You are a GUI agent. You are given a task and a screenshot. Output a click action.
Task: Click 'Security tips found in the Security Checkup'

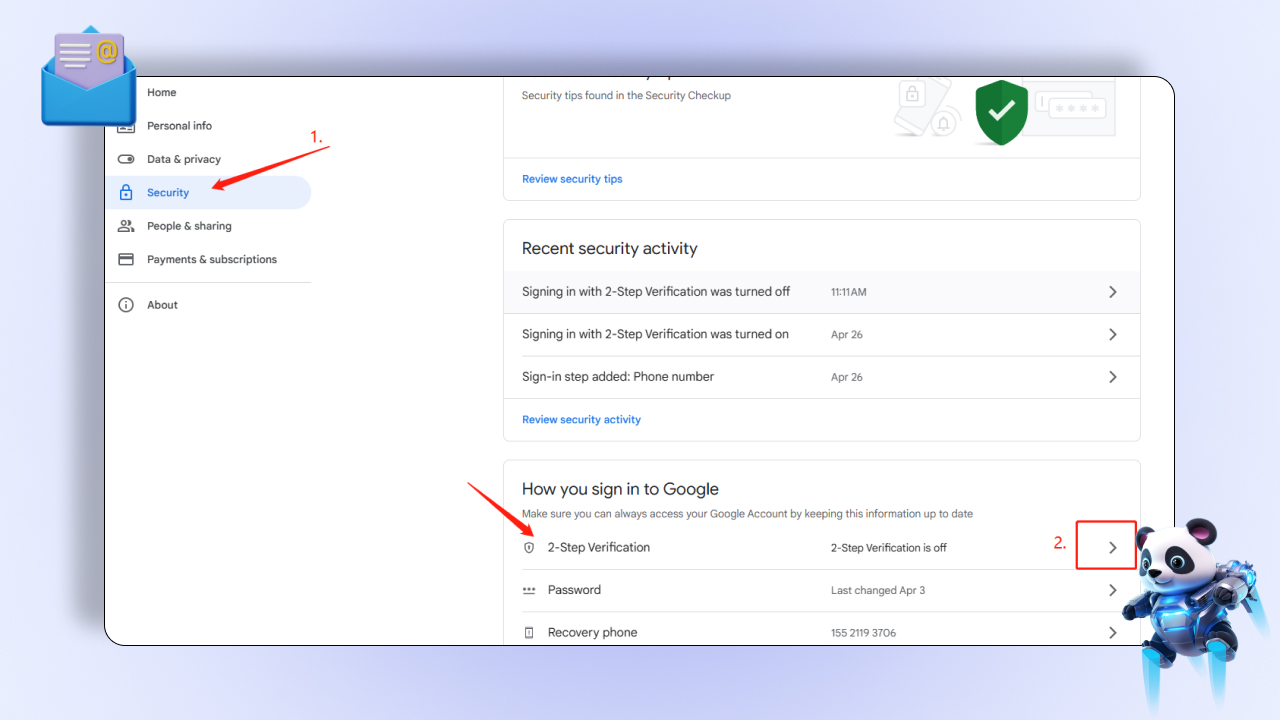coord(626,96)
